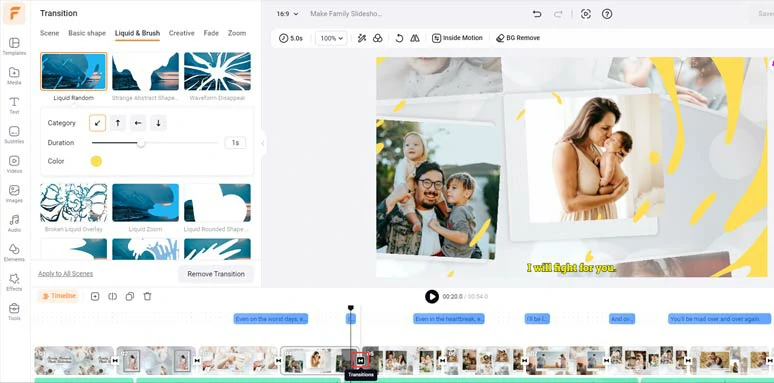Open the Elements sidebar panel
Screen dimensions: 774x383
[x=14, y=253]
